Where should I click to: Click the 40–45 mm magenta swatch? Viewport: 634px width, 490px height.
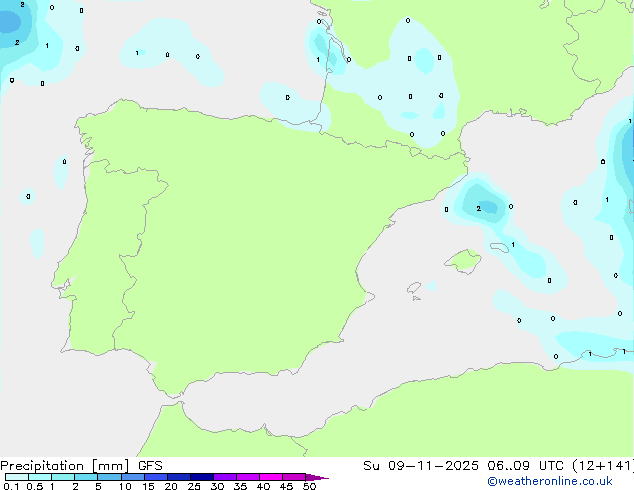(271, 477)
